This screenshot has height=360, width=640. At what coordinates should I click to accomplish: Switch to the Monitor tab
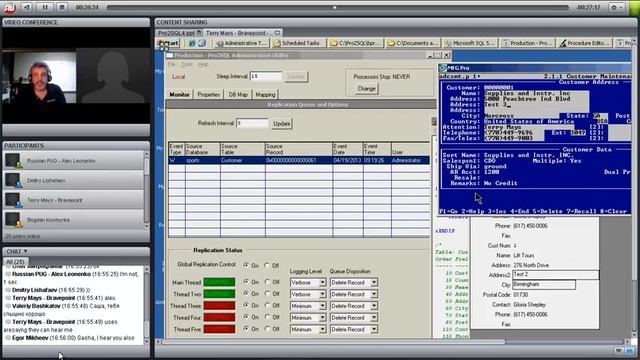pos(180,94)
